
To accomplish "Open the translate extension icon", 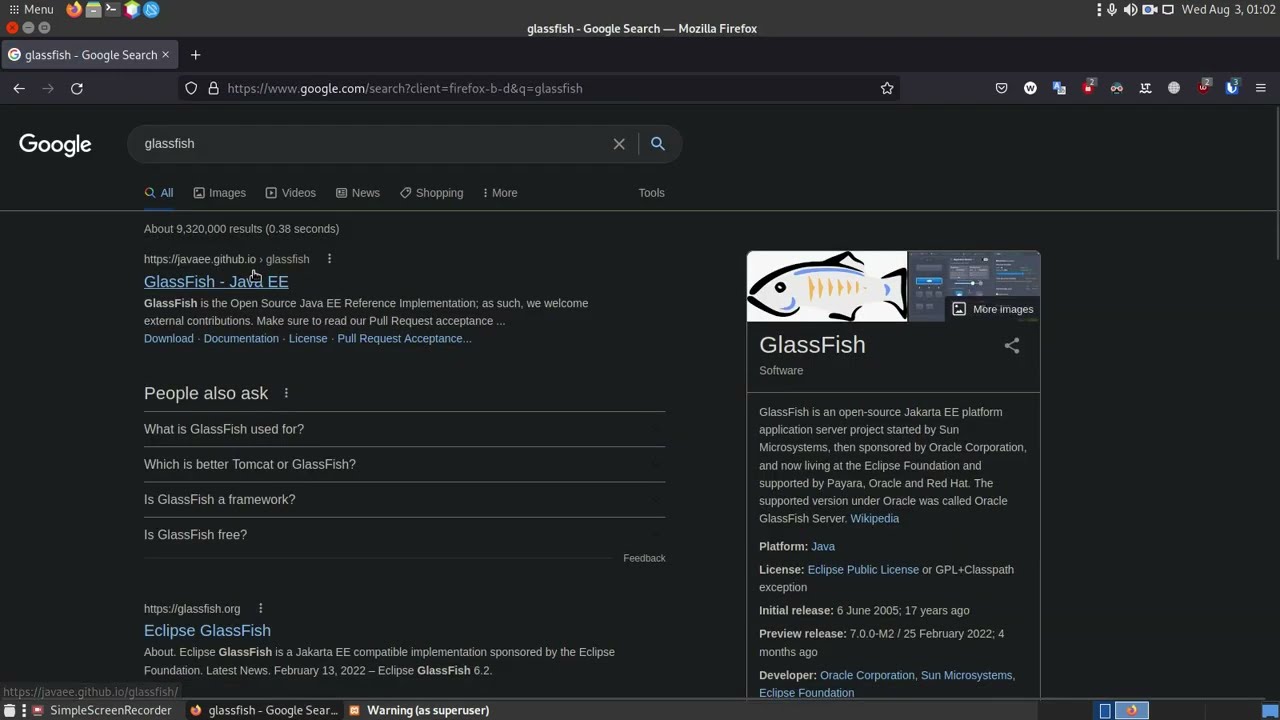I will point(1059,88).
